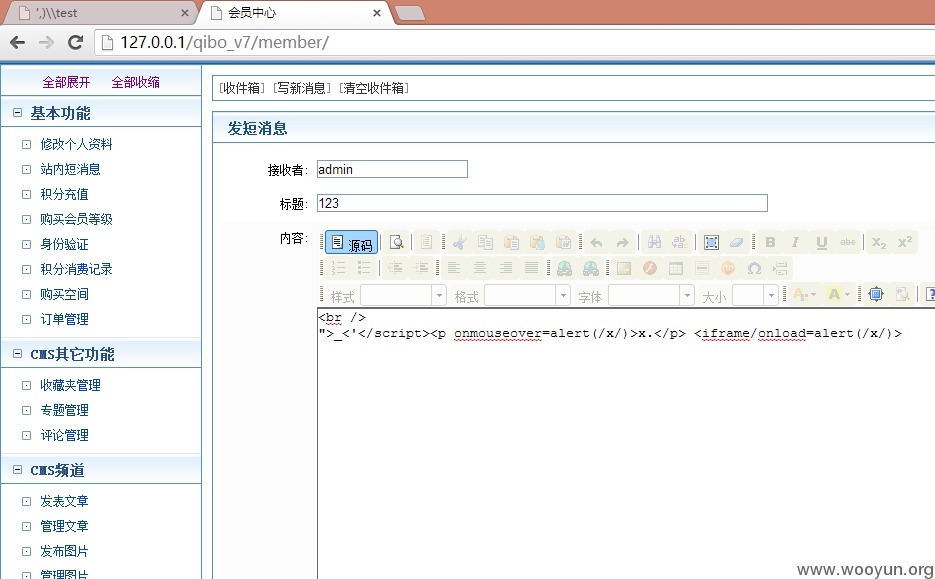Click the Select All icon
Screen dimensions: 935x579
click(x=711, y=242)
